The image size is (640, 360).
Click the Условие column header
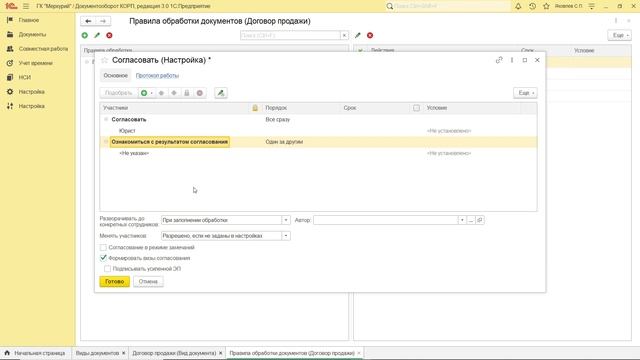click(x=437, y=108)
